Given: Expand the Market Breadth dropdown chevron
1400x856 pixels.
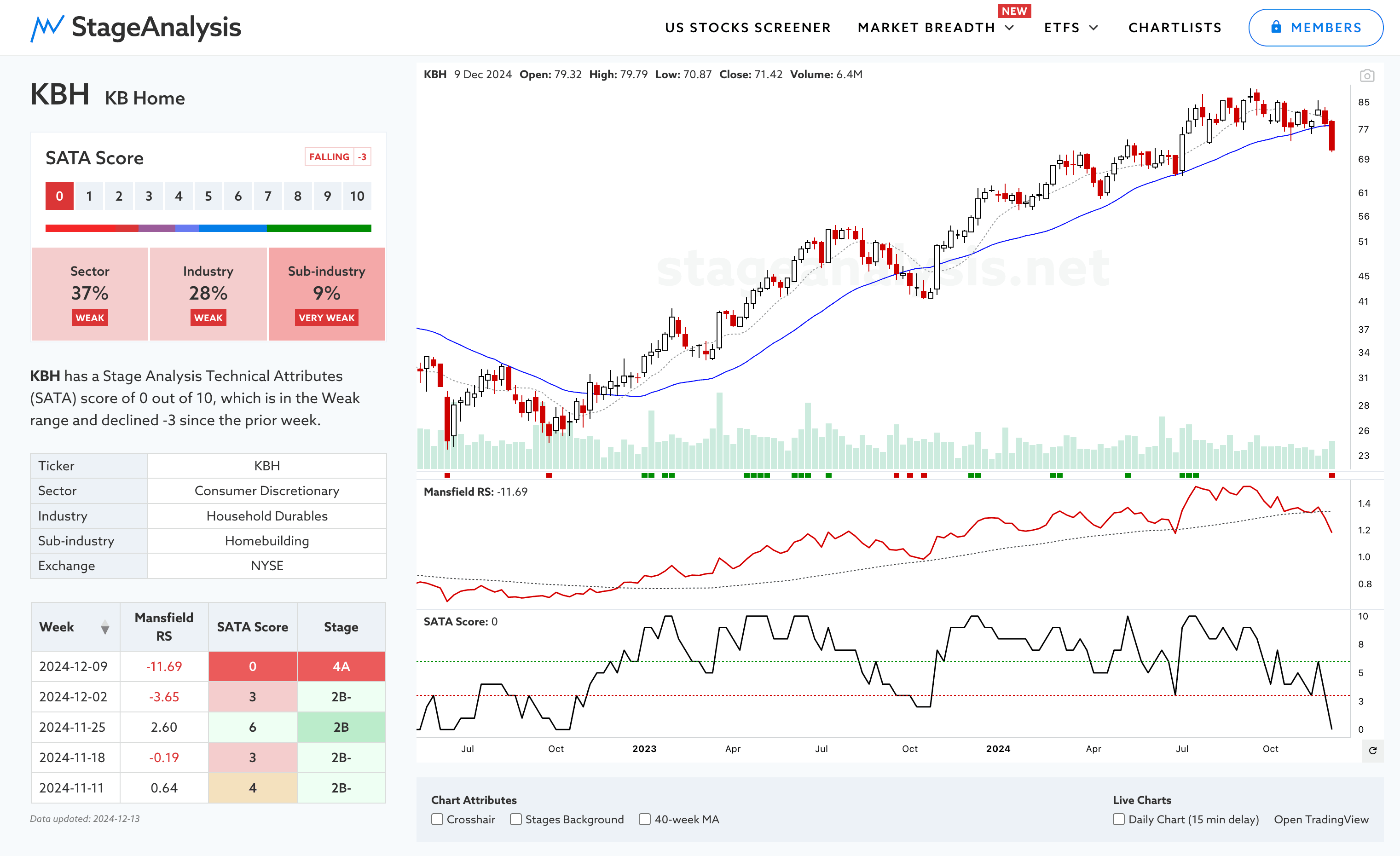Looking at the screenshot, I should [x=1010, y=28].
